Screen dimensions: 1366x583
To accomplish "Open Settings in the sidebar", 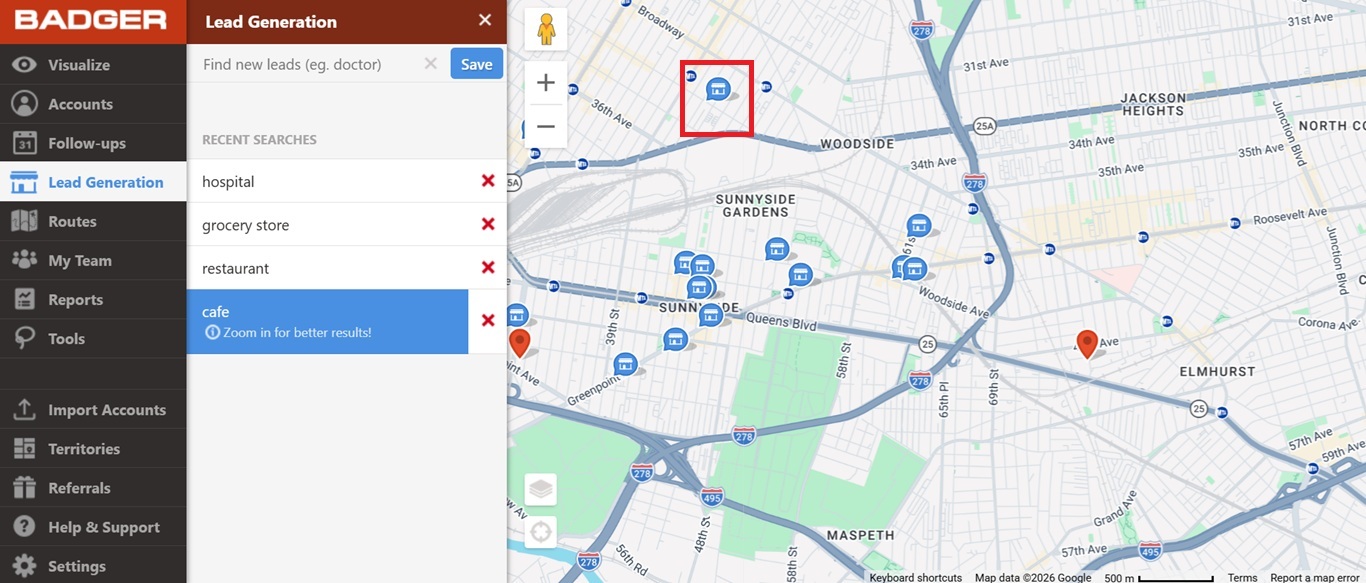I will coord(77,566).
